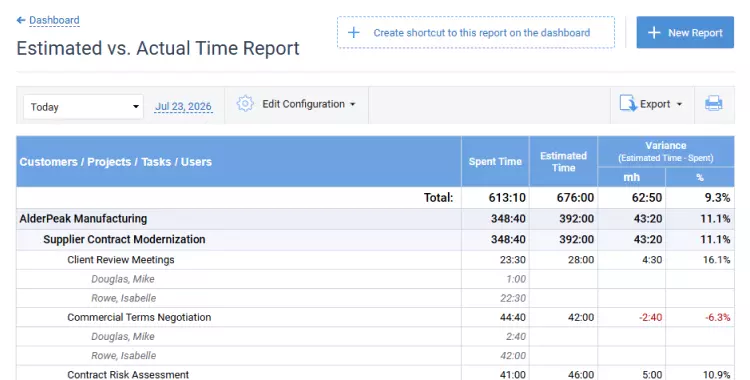Click the red -6.3% variance value
This screenshot has width=750, height=380.
717,317
